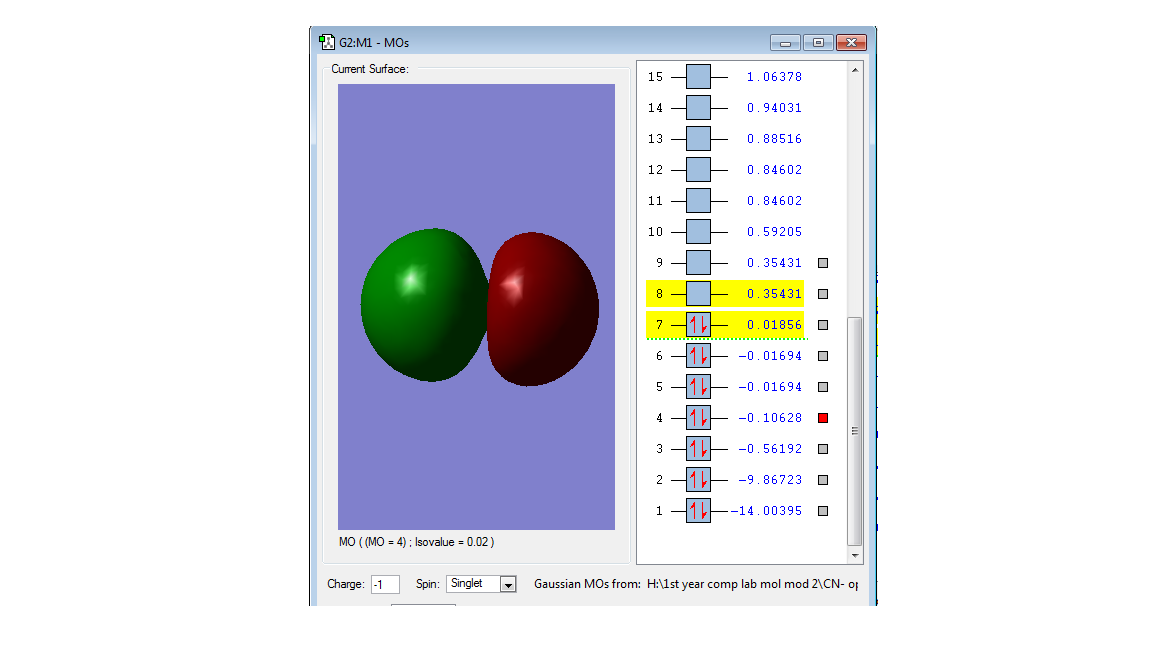Image resolution: width=1152 pixels, height=648 pixels.
Task: Click energy value -9.86723
Action: 770,480
